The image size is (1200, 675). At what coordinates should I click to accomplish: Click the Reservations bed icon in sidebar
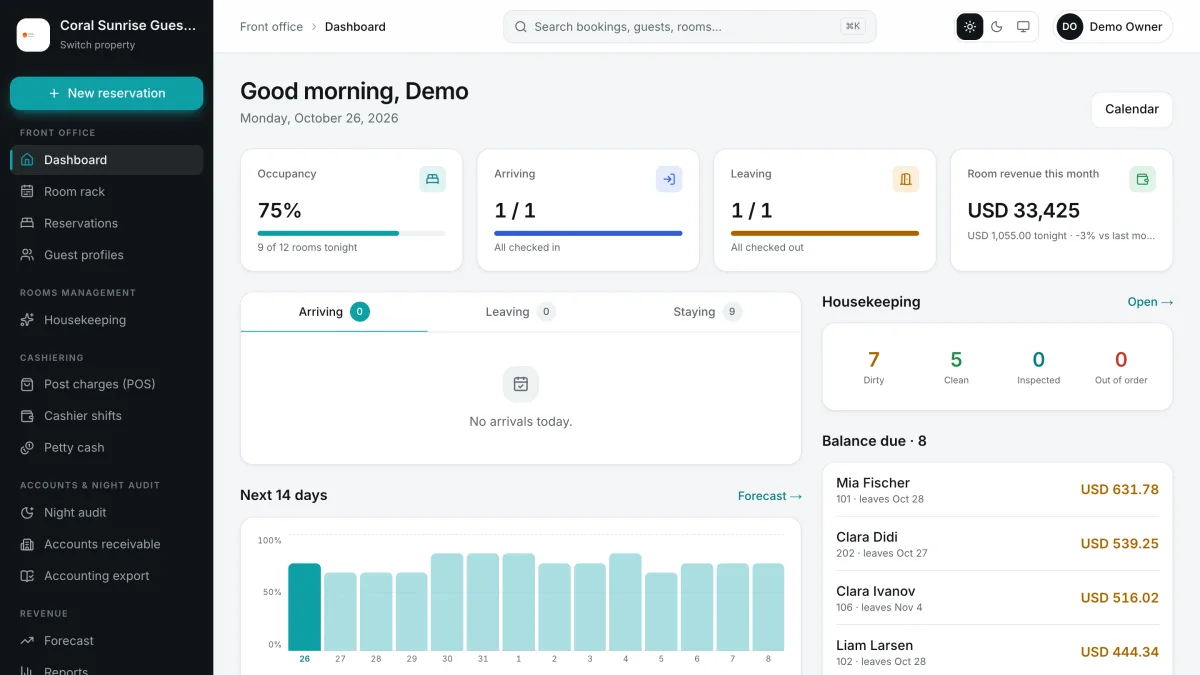pyautogui.click(x=27, y=223)
